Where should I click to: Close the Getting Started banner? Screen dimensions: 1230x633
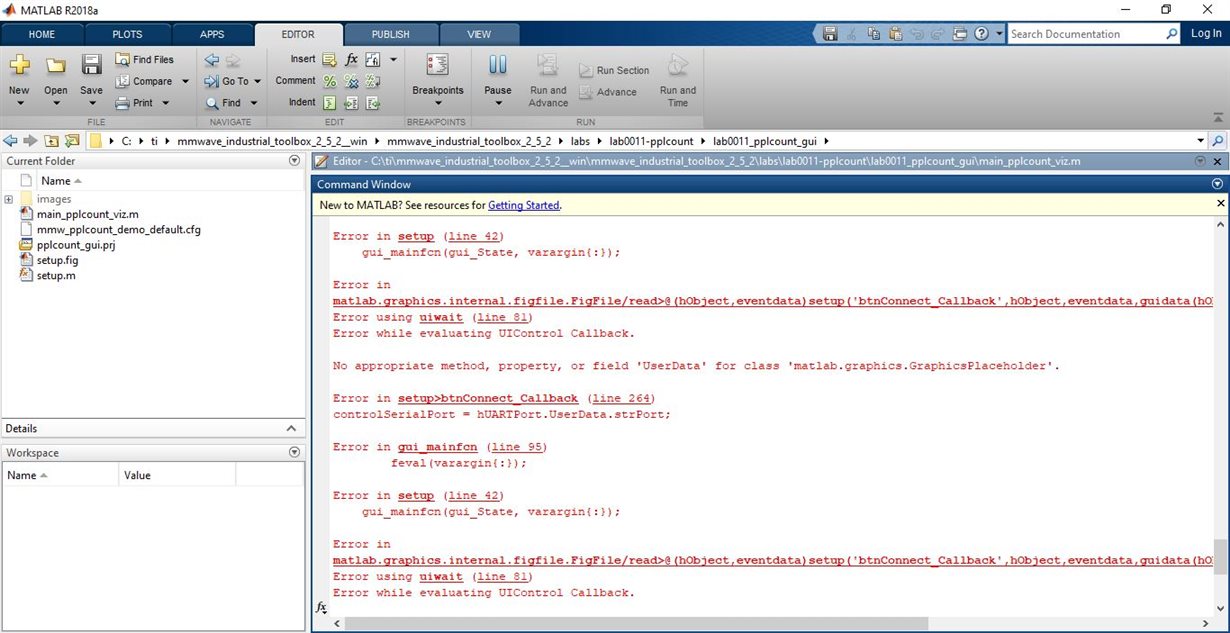[x=1220, y=204]
